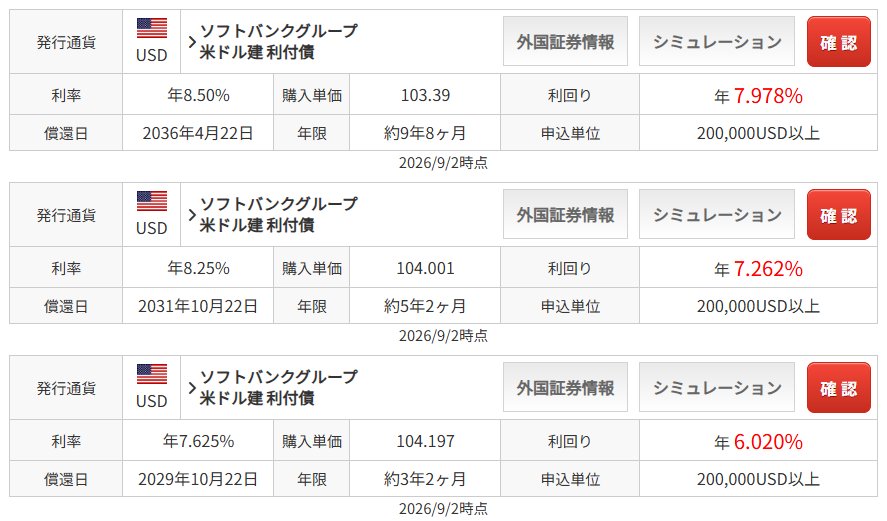Click the chevron arrow beside the 8.50% bond name
887x521 pixels.
click(192, 42)
